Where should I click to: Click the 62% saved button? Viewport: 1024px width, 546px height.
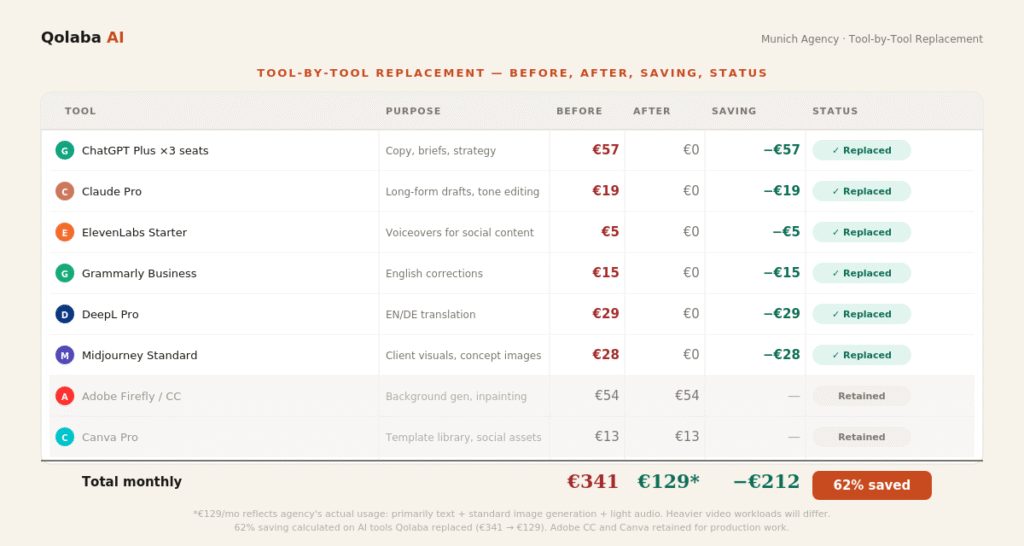[872, 485]
